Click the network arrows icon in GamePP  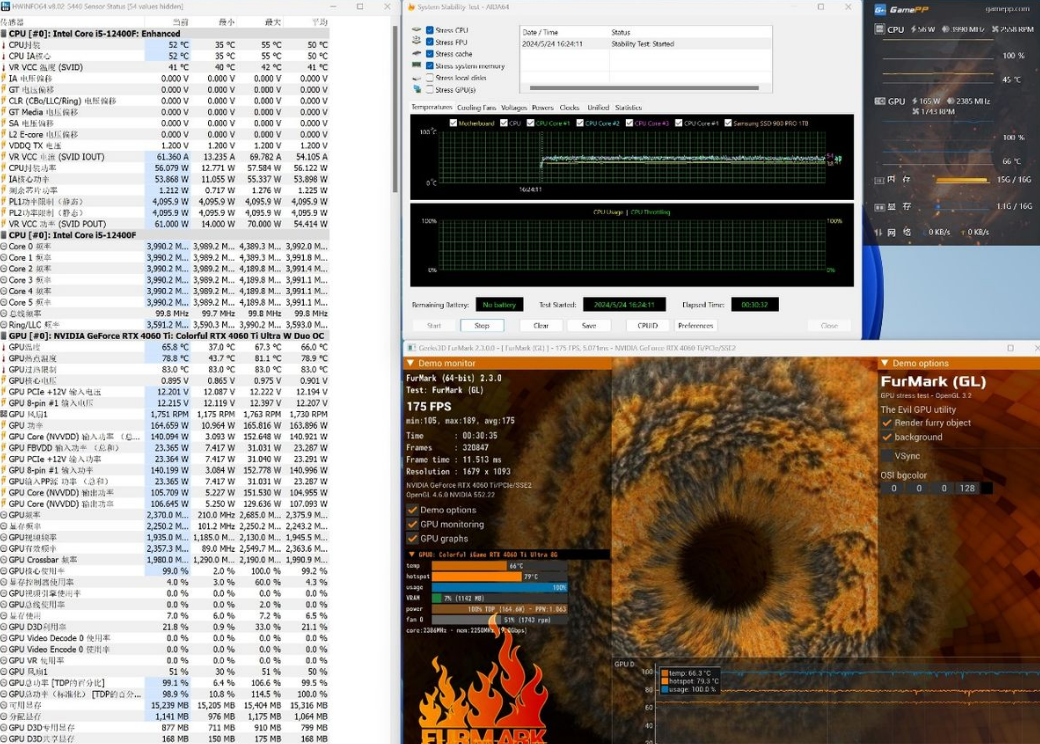tap(879, 232)
